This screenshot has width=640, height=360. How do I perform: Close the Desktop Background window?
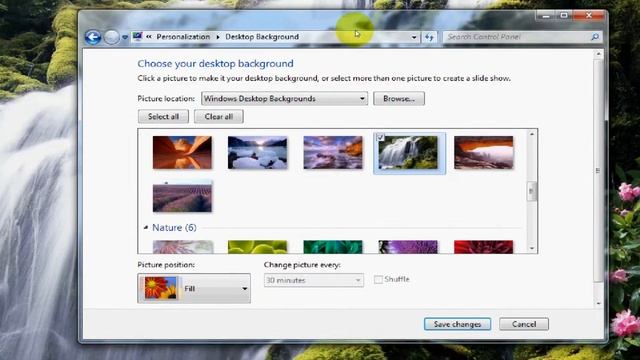[x=589, y=16]
